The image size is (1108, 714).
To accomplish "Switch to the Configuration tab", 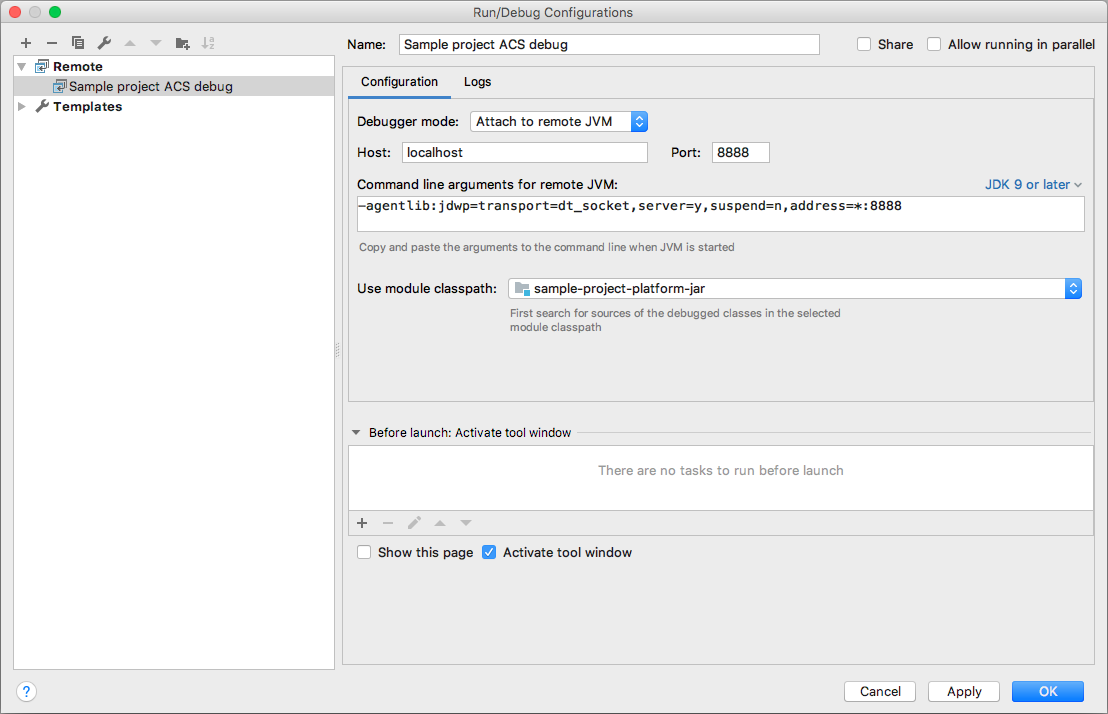I will coord(399,82).
